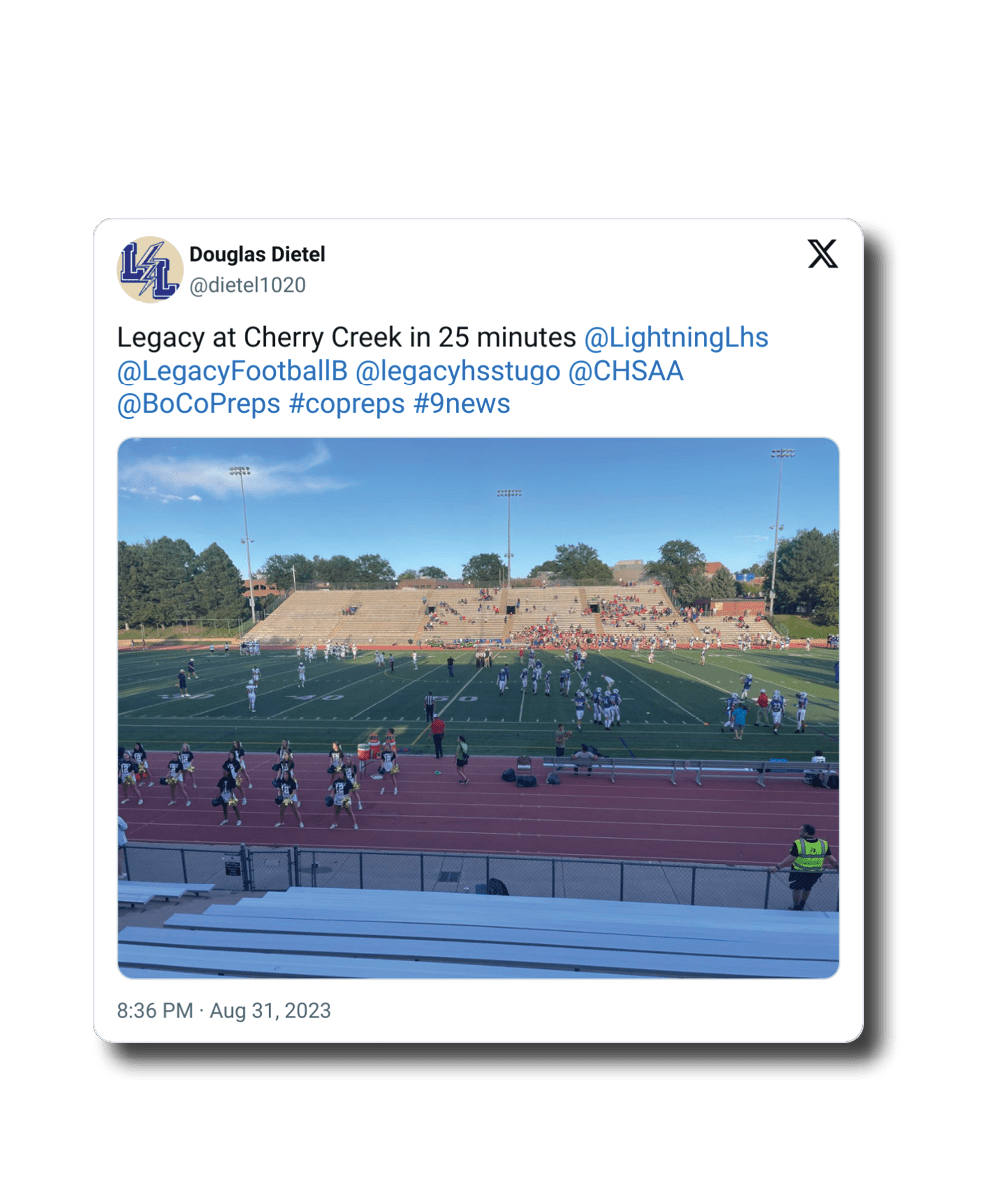Image resolution: width=996 pixels, height=1177 pixels.
Task: Click the @dietel1020 handle
Action: pyautogui.click(x=248, y=285)
